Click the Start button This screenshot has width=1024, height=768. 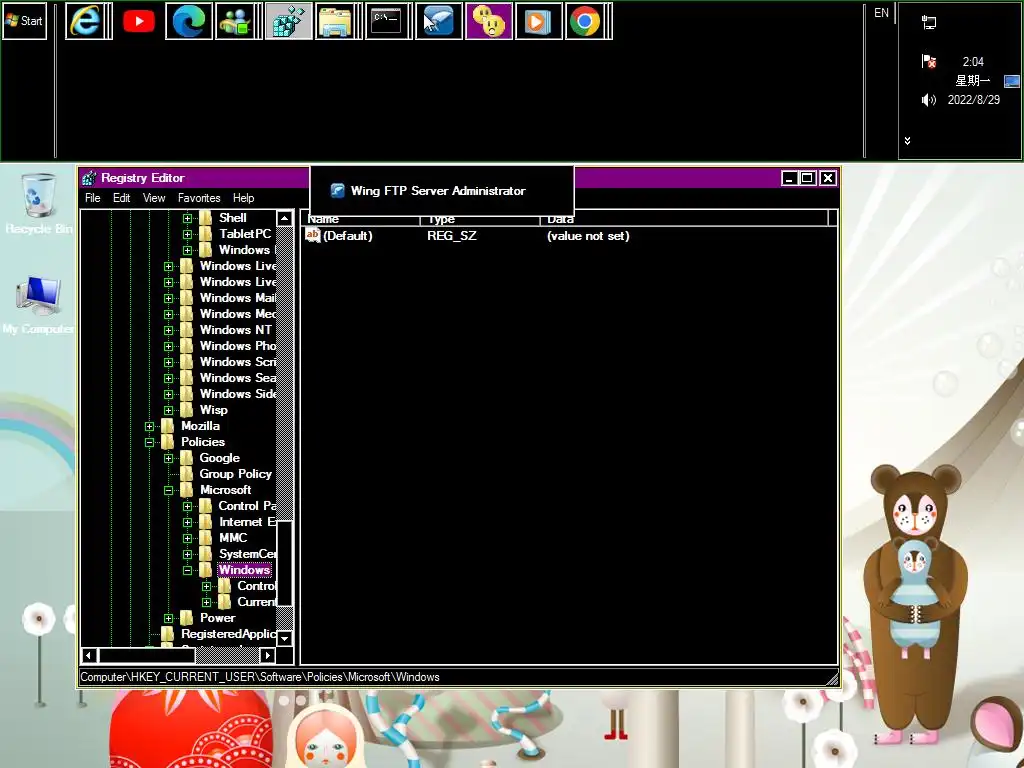(25, 21)
